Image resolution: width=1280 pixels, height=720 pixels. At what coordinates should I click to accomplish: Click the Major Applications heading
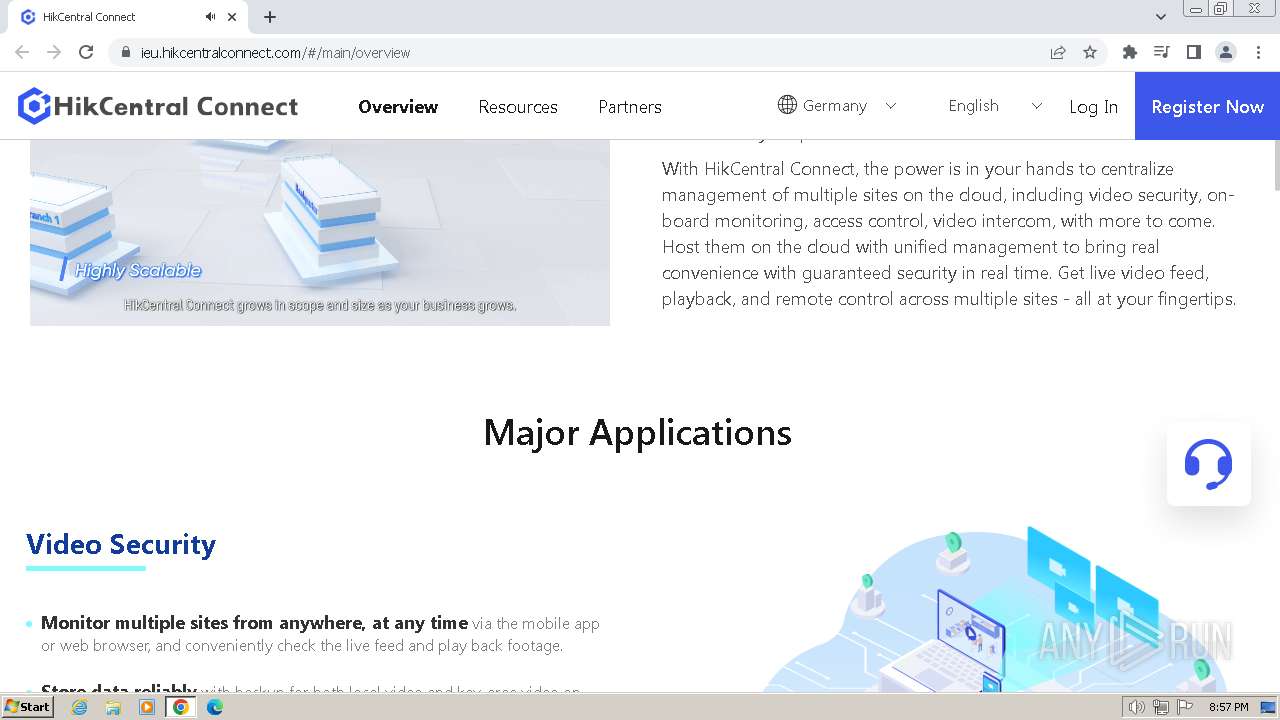click(638, 432)
